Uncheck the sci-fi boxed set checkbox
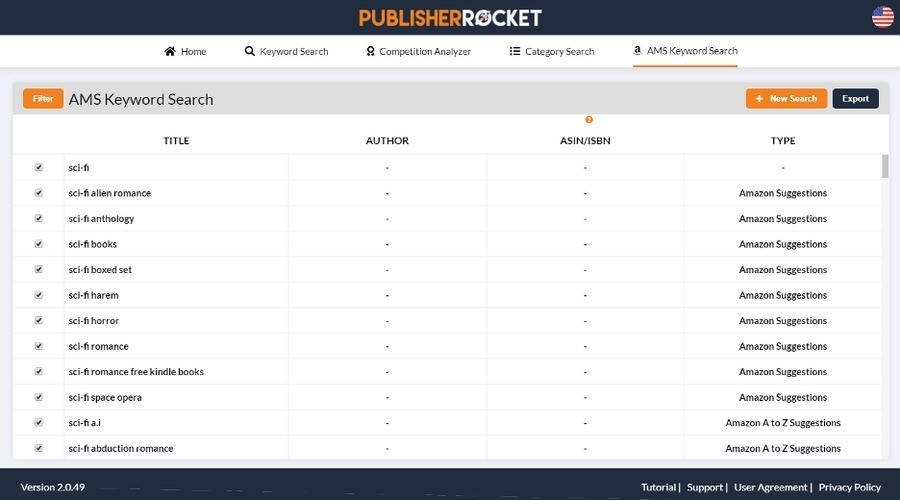Viewport: 900px width, 500px height. click(x=38, y=269)
